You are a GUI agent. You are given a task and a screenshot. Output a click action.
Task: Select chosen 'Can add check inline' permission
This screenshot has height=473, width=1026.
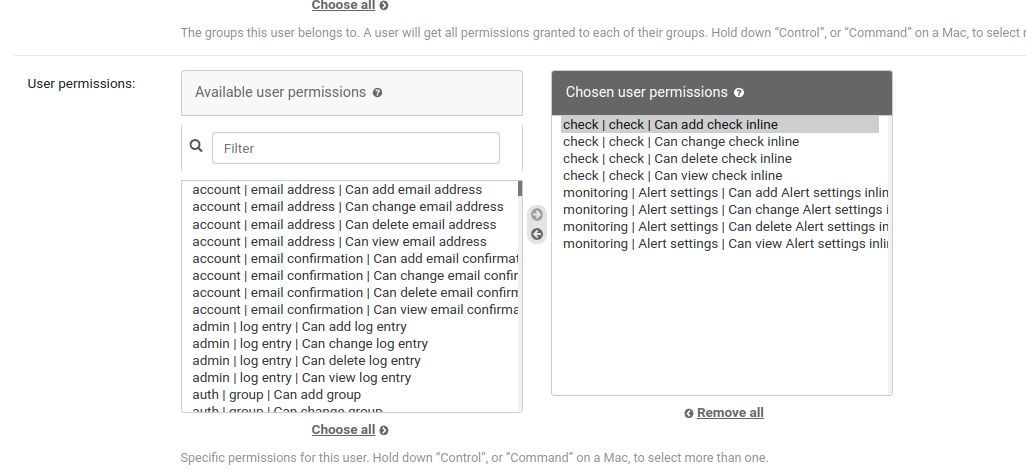tap(670, 125)
